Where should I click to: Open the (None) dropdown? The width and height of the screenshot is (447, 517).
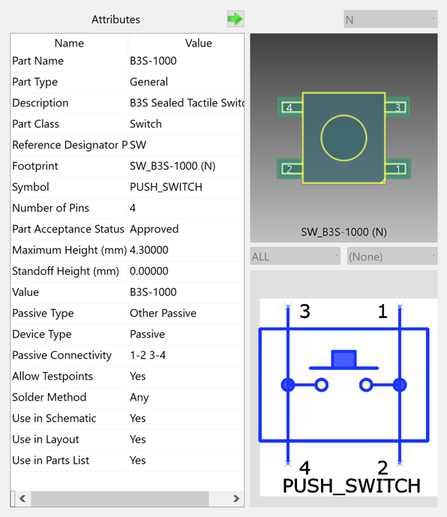(392, 256)
